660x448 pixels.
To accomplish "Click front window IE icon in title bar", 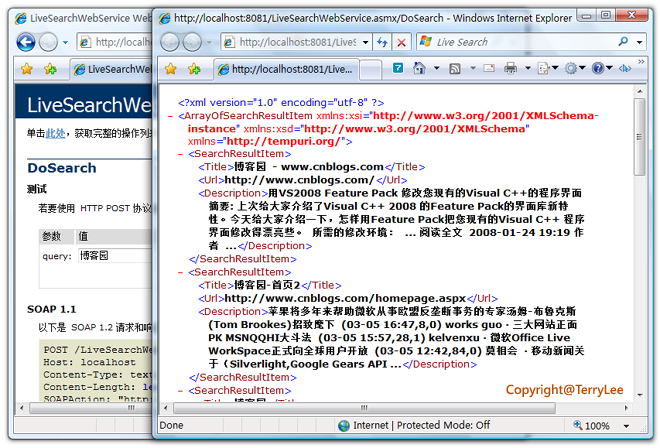I will click(x=165, y=18).
